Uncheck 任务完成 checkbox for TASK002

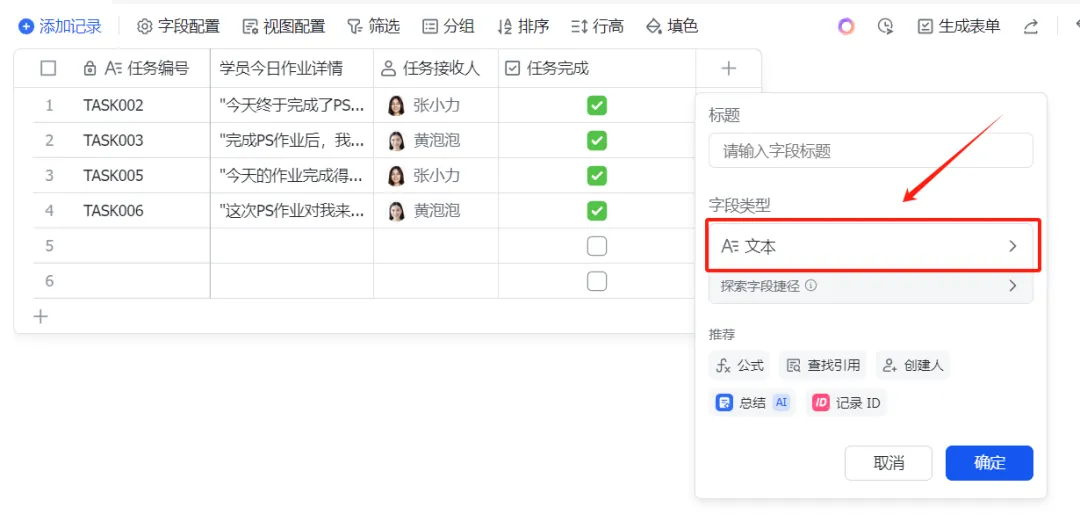click(596, 105)
